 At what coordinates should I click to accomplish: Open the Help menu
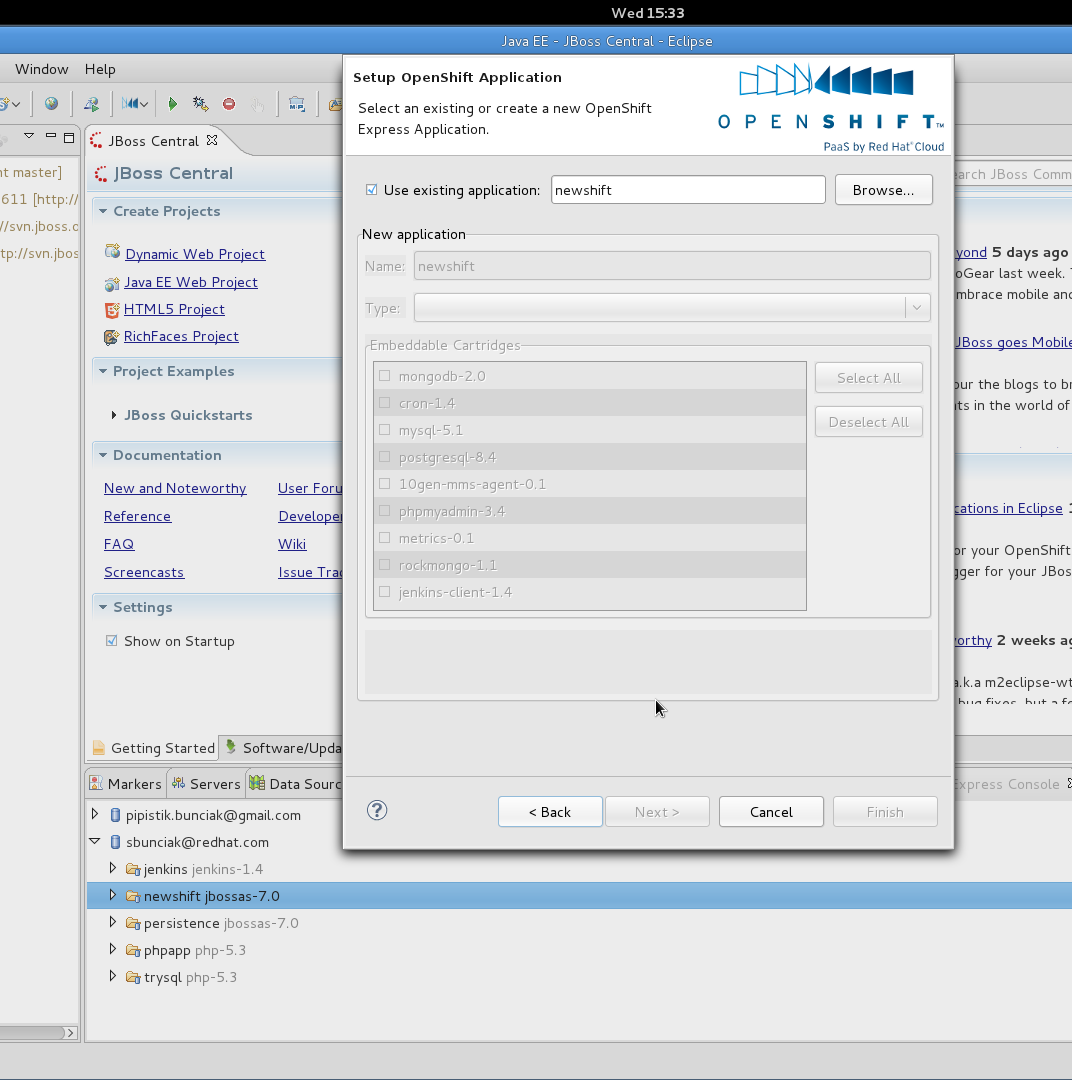(100, 69)
